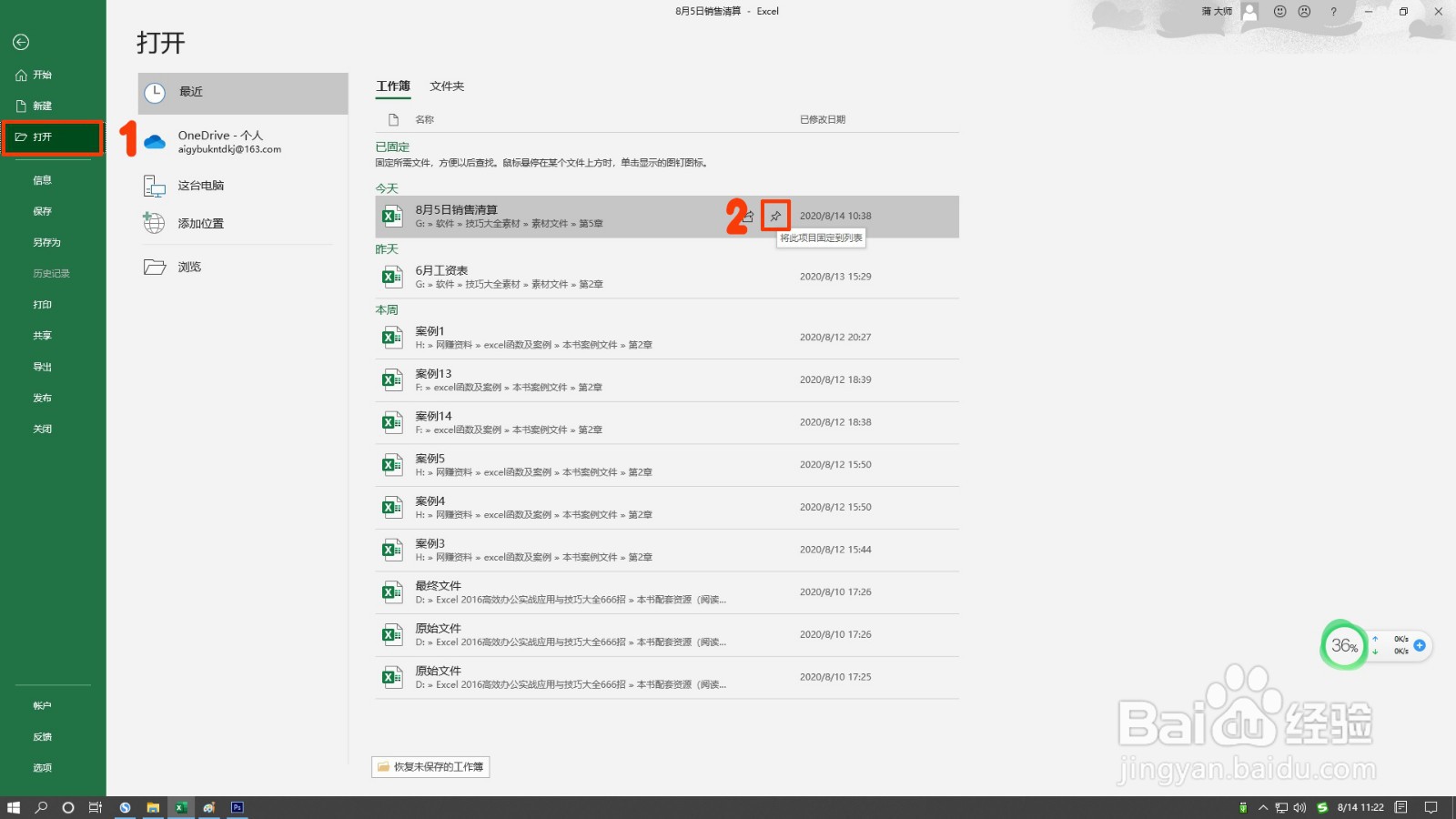Open the 案例4 workbook
This screenshot has height=819, width=1456.
point(667,508)
